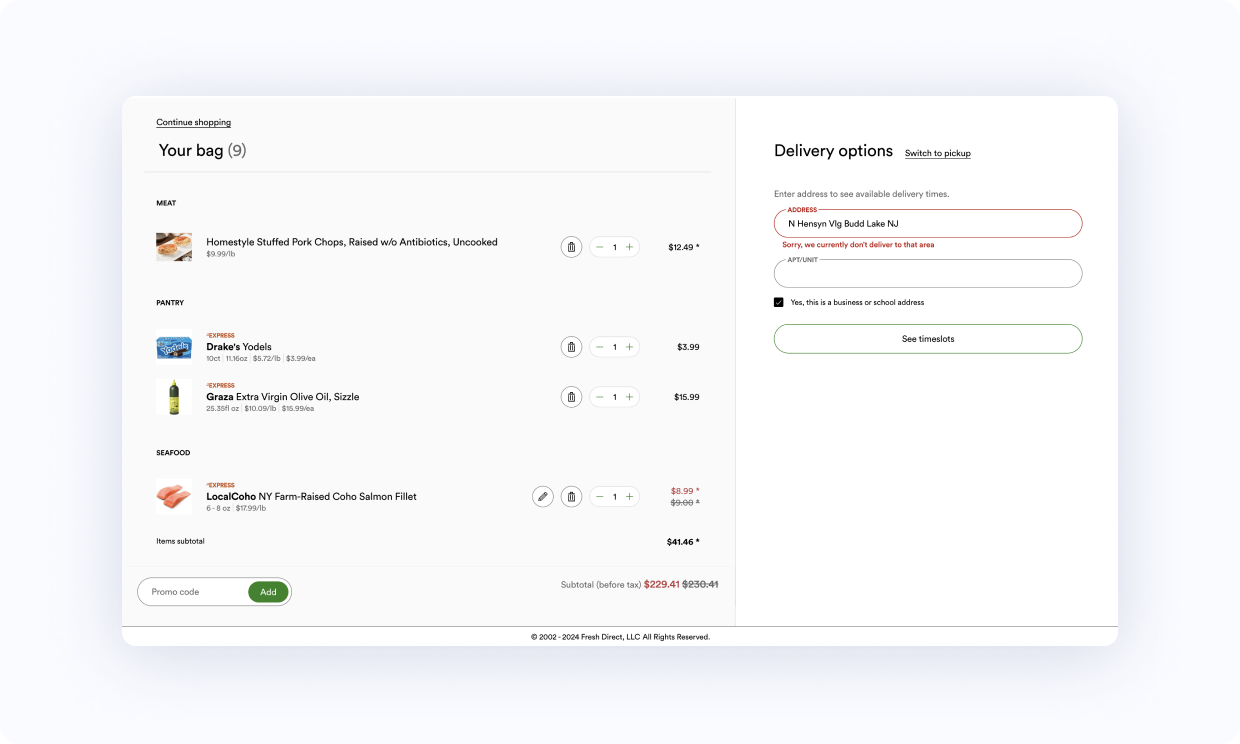Delete the Homestyle Stuffed Pork Chops item
1240x744 pixels.
571,247
